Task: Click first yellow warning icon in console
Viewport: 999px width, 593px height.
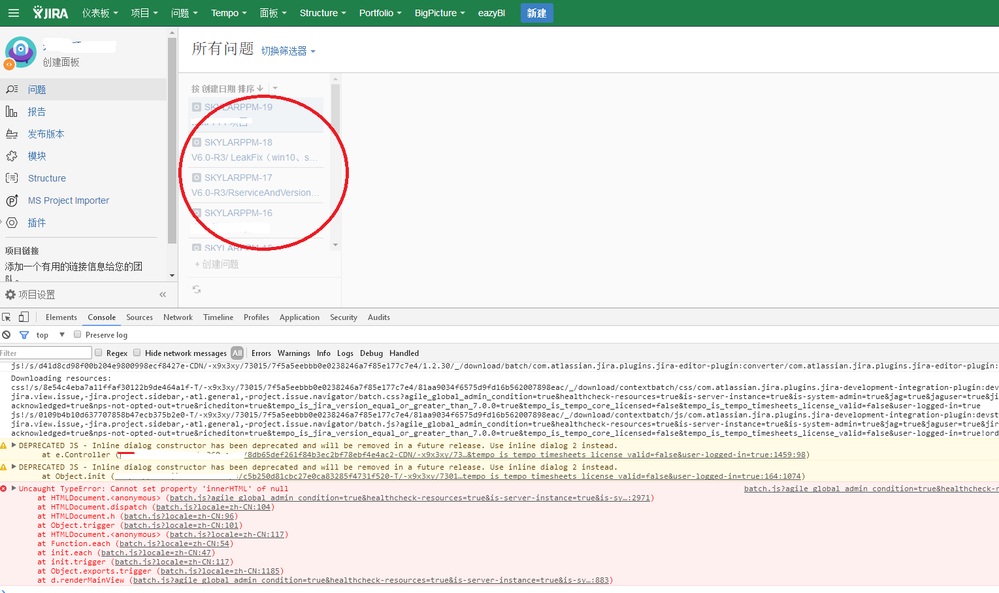Action: [4, 446]
